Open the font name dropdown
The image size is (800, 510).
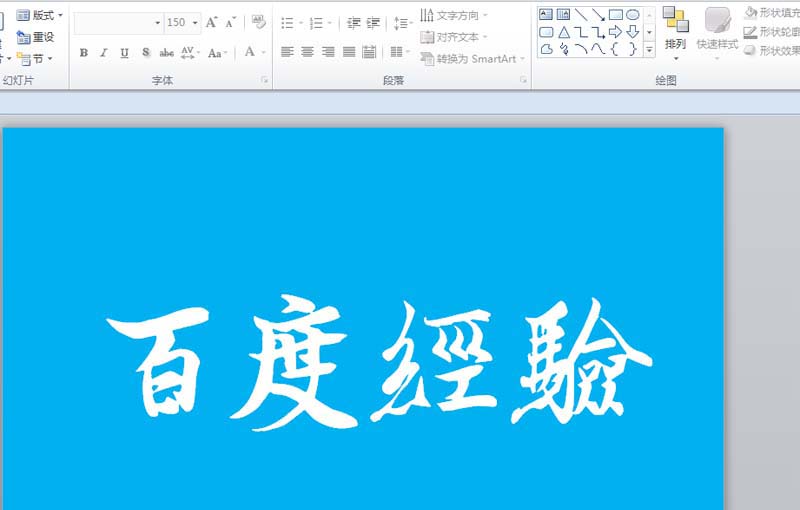point(157,23)
